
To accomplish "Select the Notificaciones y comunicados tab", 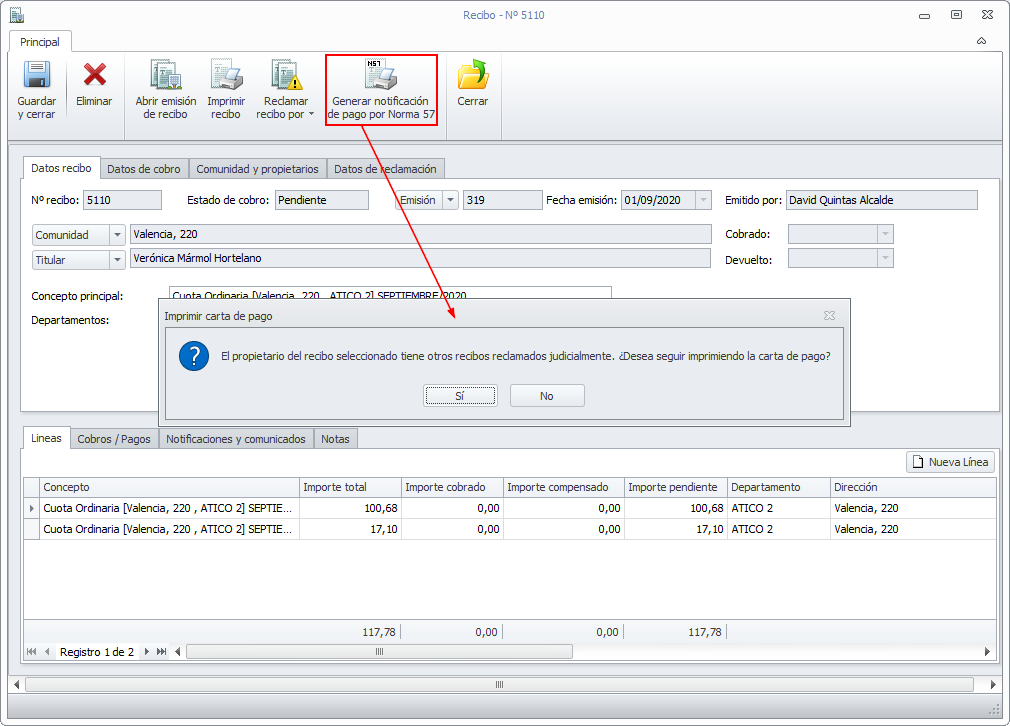I will coord(235,439).
